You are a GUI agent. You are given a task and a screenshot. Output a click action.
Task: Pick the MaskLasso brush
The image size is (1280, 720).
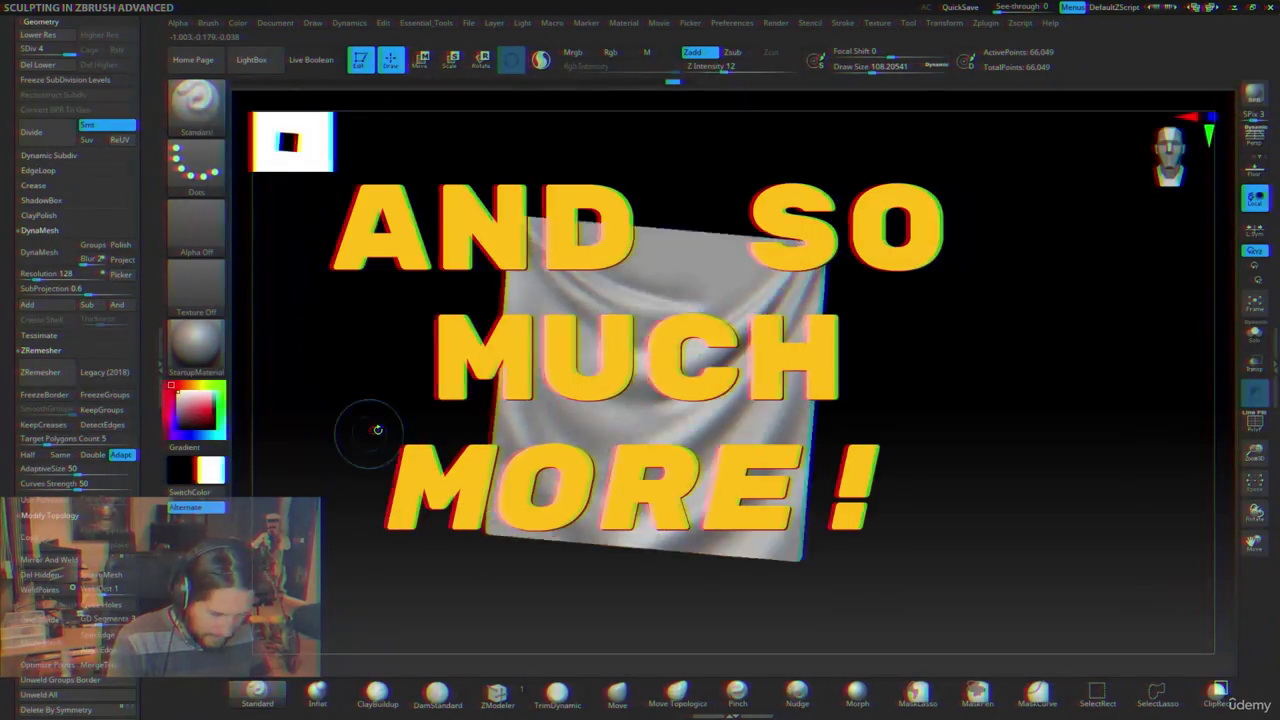(917, 695)
